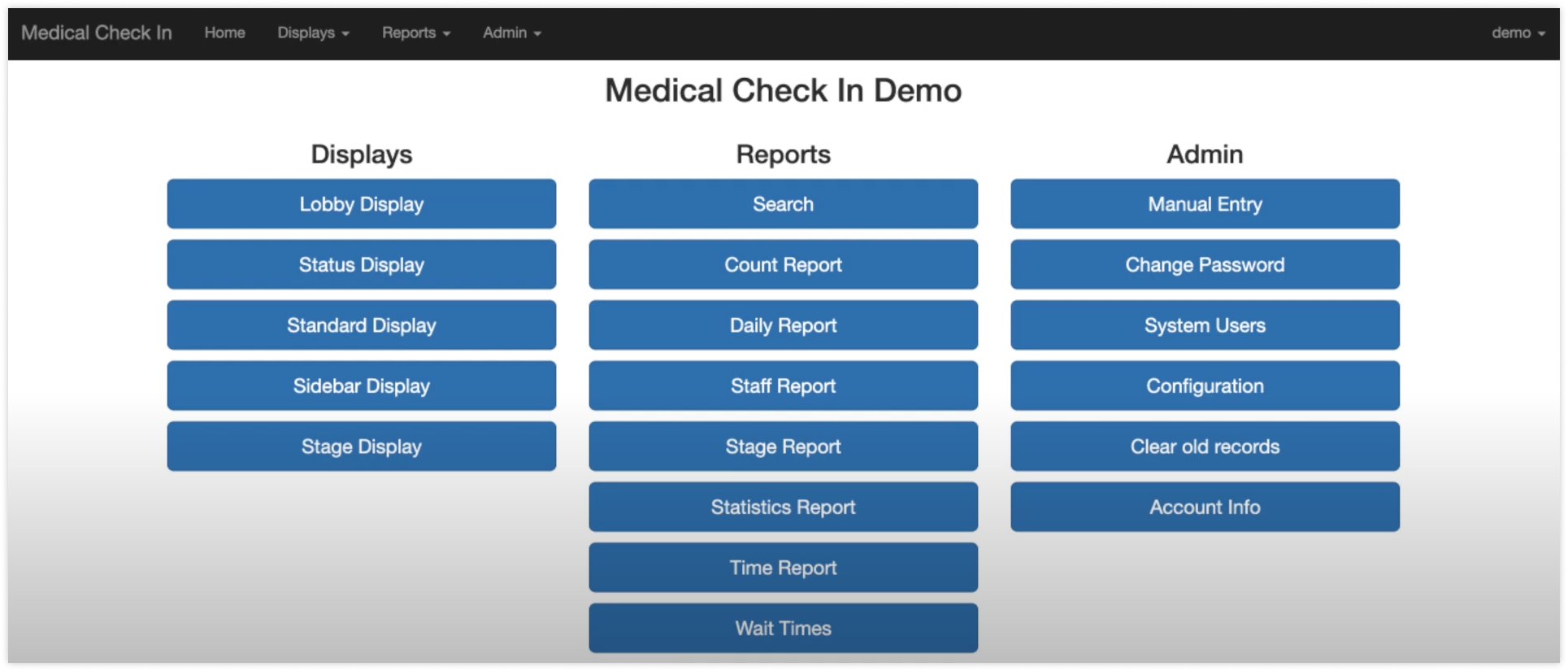Open the Lobby Display
The width and height of the screenshot is (1568, 671).
coord(362,204)
